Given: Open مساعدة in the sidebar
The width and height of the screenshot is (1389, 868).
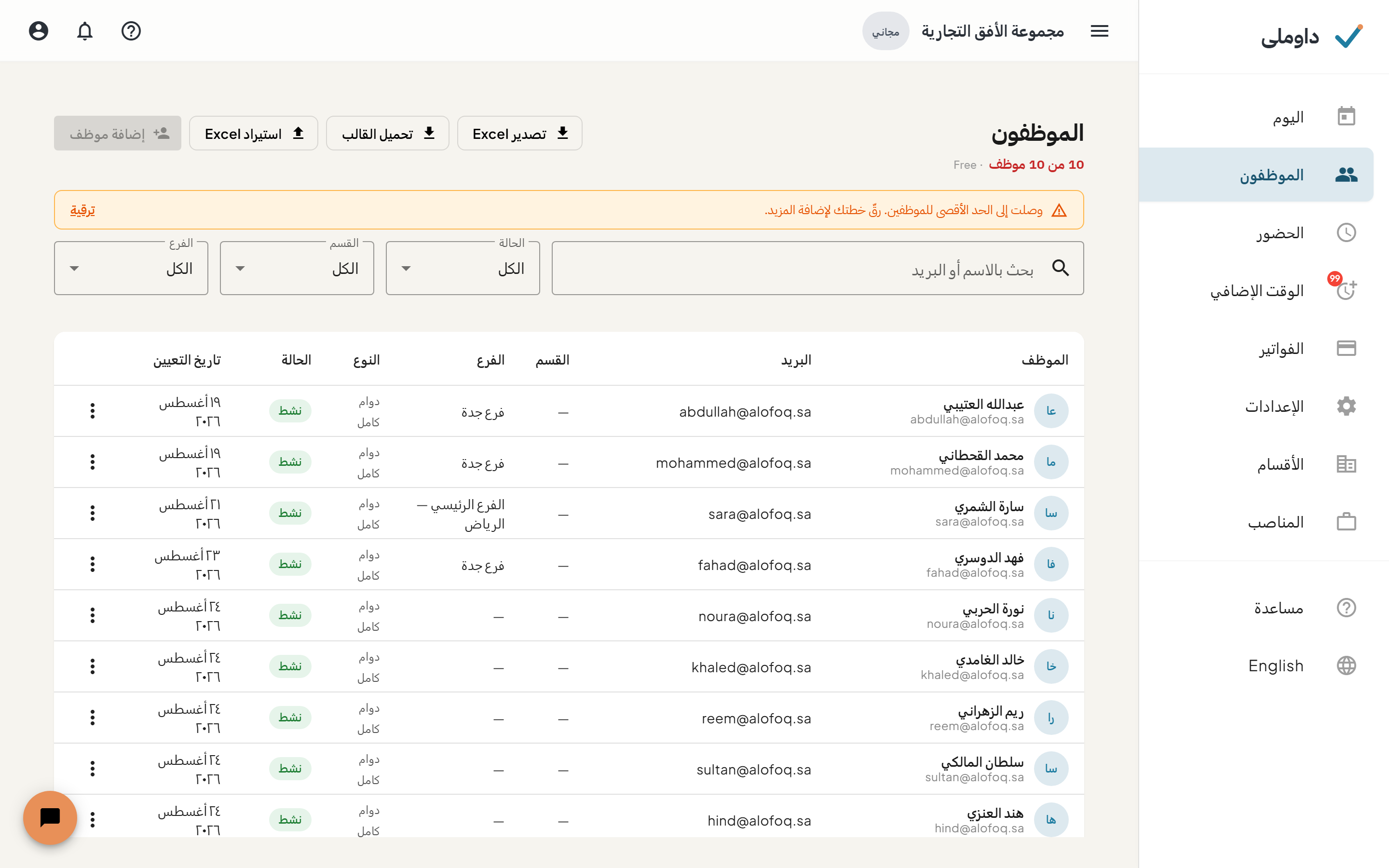Looking at the screenshot, I should 1256,608.
